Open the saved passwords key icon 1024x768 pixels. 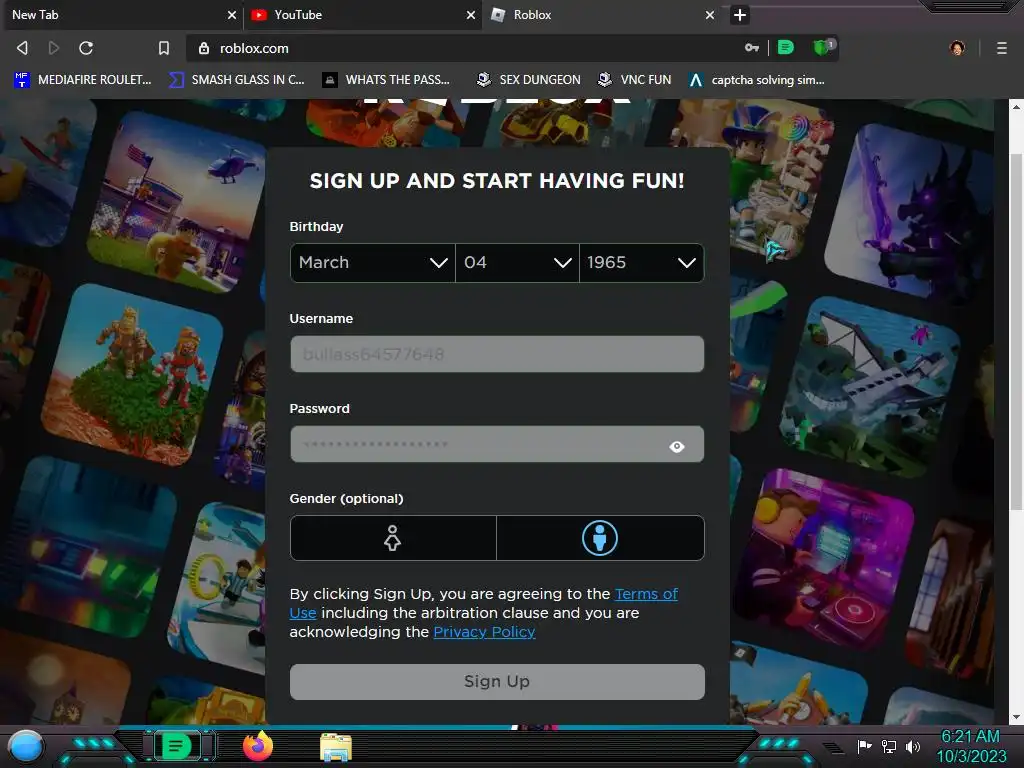tap(752, 48)
